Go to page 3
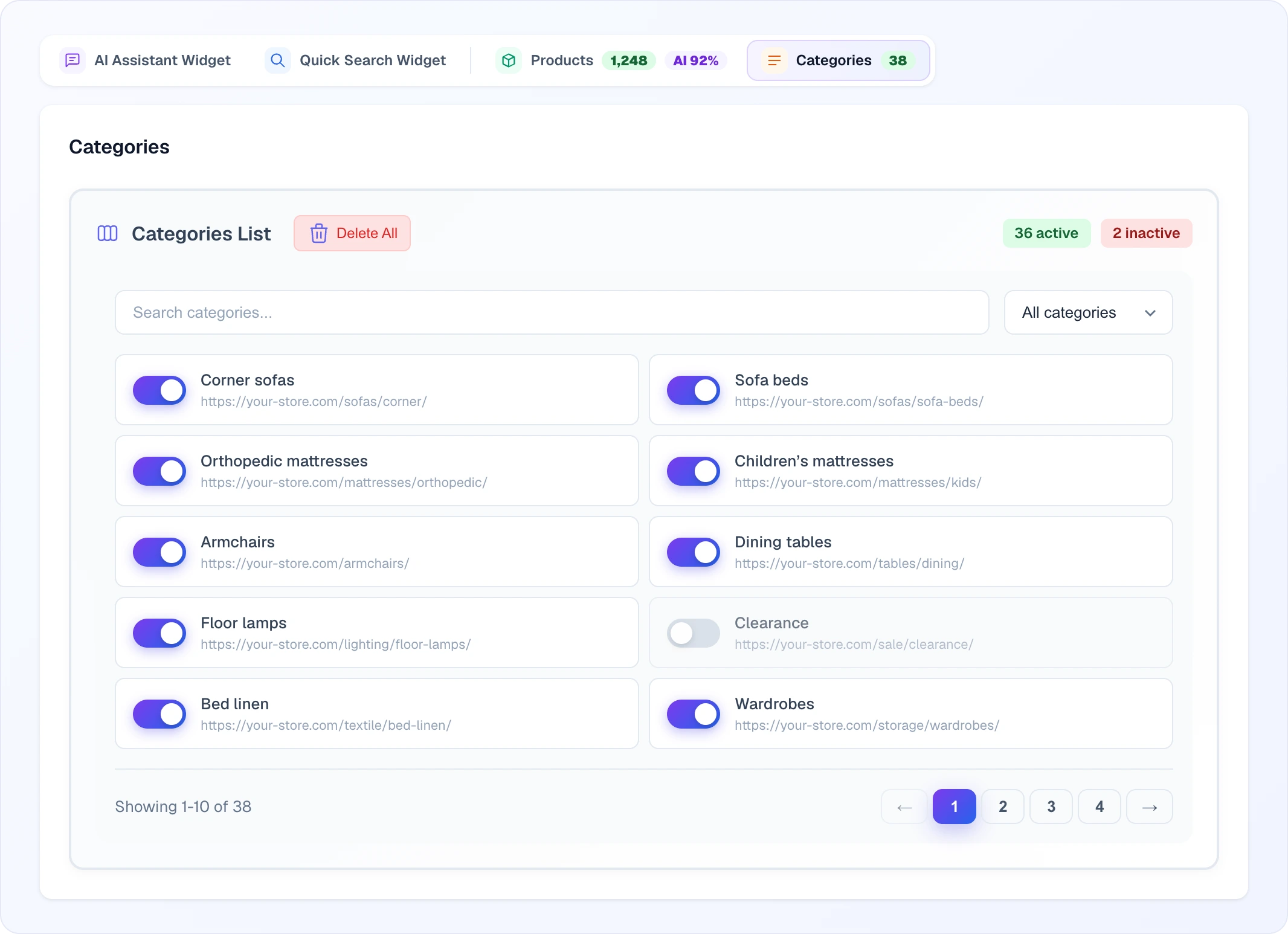 (1051, 807)
